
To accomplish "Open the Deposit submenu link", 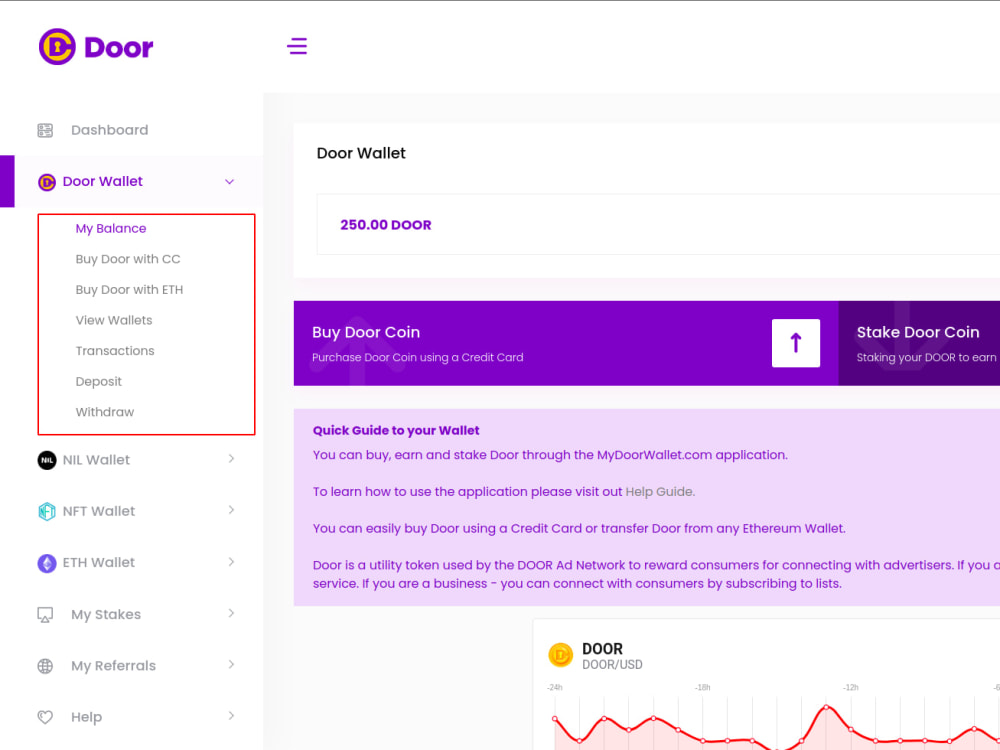I will 99,381.
